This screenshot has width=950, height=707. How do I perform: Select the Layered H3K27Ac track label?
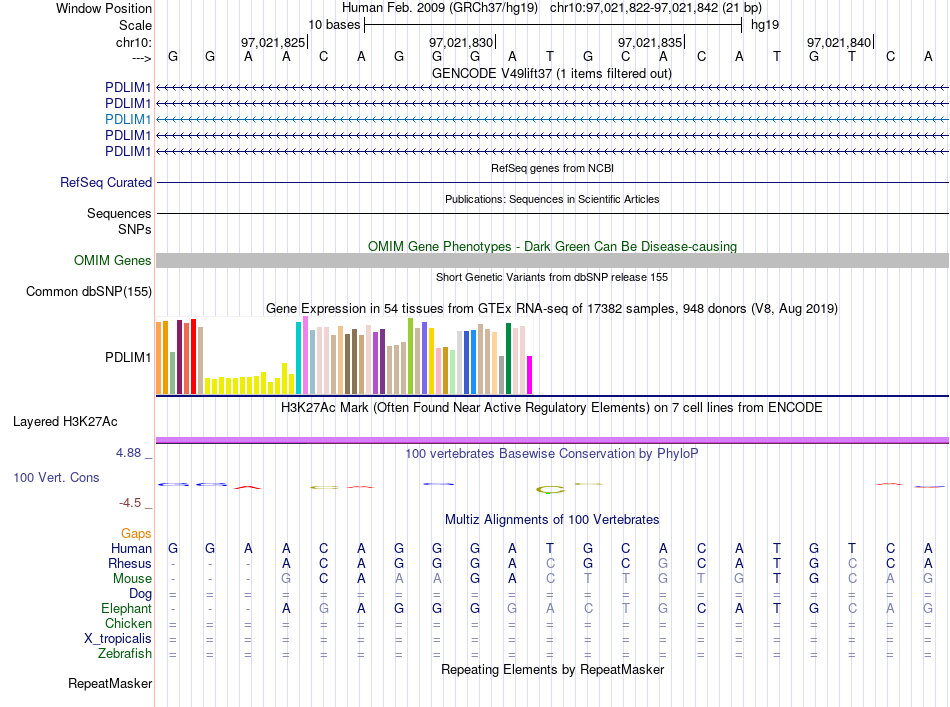pyautogui.click(x=65, y=422)
